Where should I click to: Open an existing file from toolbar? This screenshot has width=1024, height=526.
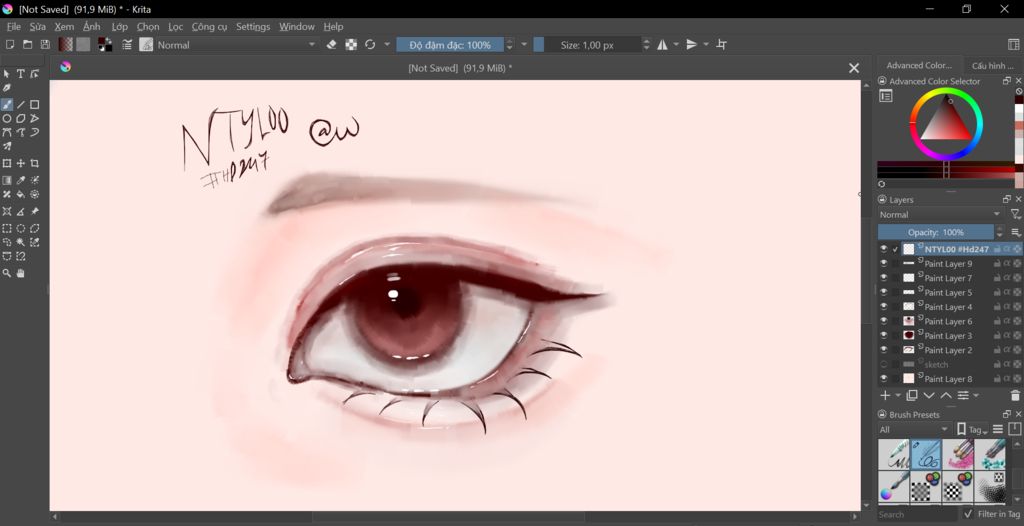pos(27,44)
